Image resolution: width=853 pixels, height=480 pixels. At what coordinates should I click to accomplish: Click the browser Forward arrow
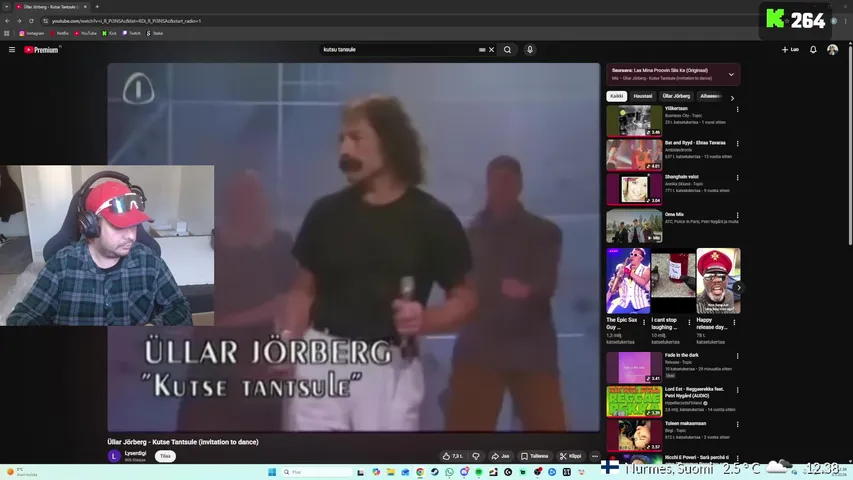coord(19,21)
